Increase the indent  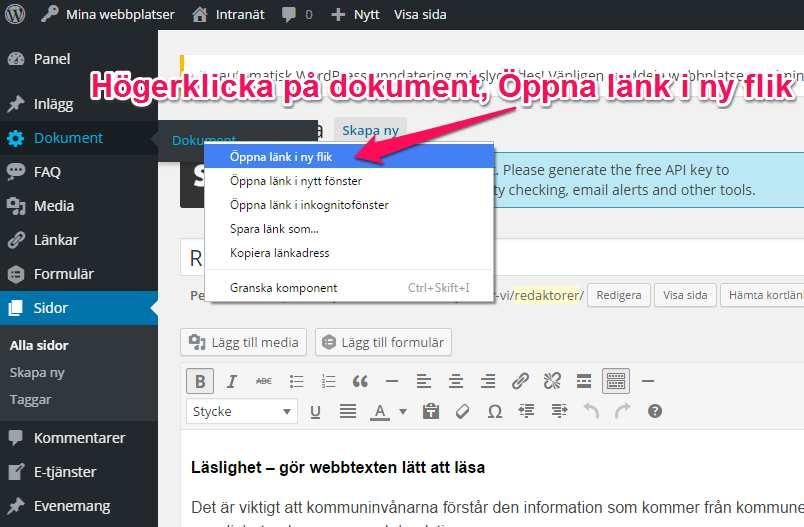point(559,411)
